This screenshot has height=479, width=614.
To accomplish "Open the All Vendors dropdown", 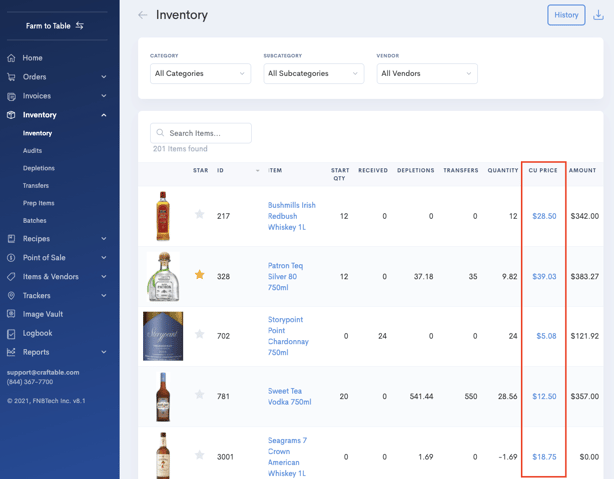I will pos(426,73).
